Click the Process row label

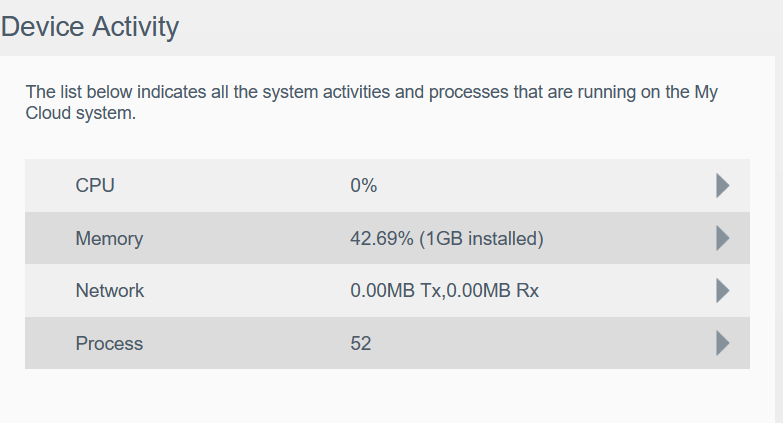pos(109,344)
